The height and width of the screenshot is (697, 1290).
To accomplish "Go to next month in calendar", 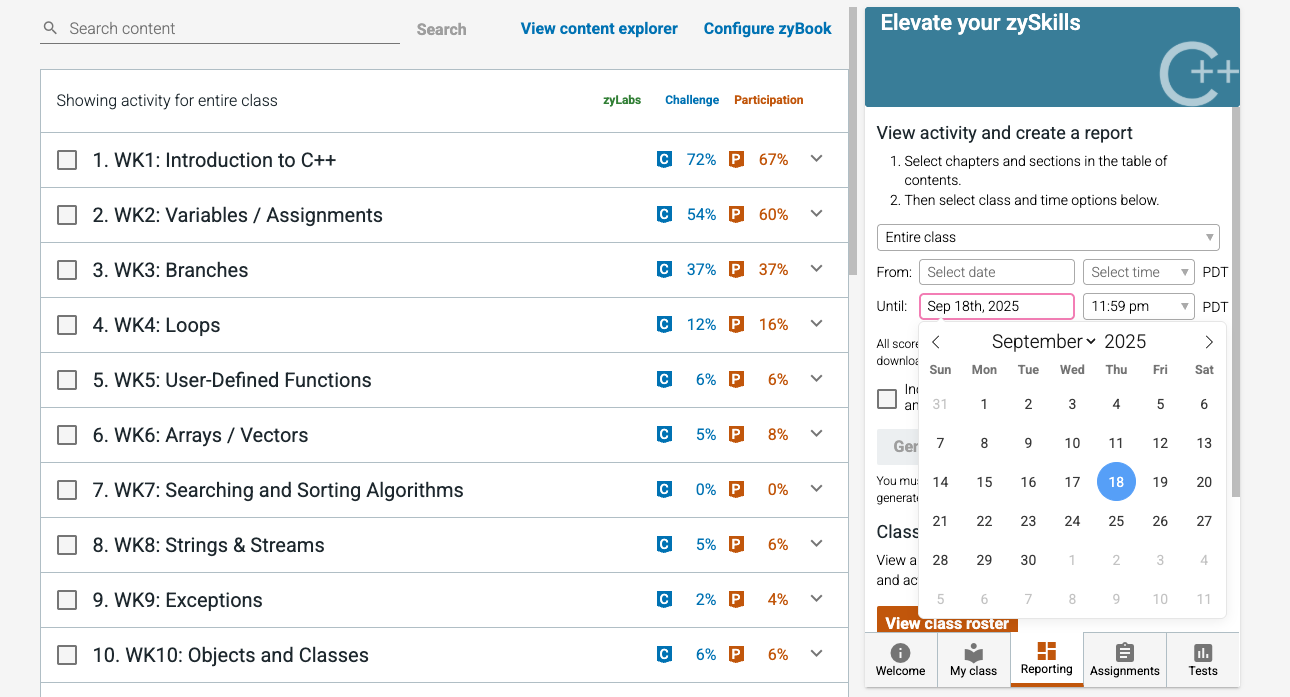I will (x=1209, y=342).
